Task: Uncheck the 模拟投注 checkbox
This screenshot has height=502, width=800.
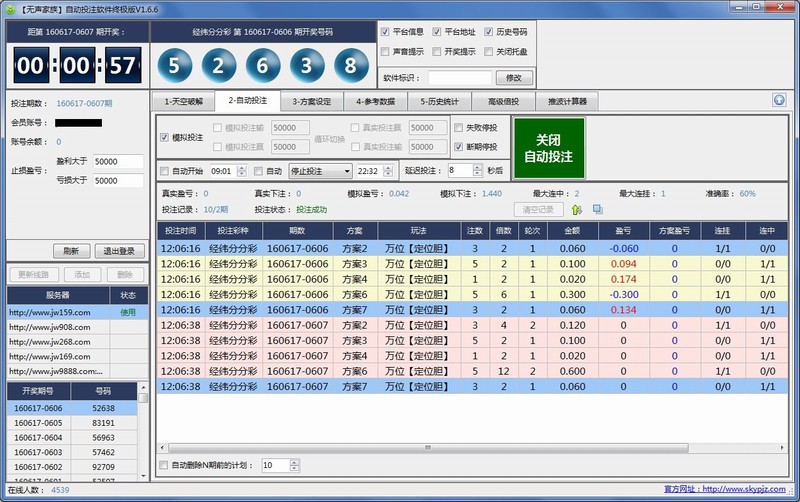Action: 165,137
